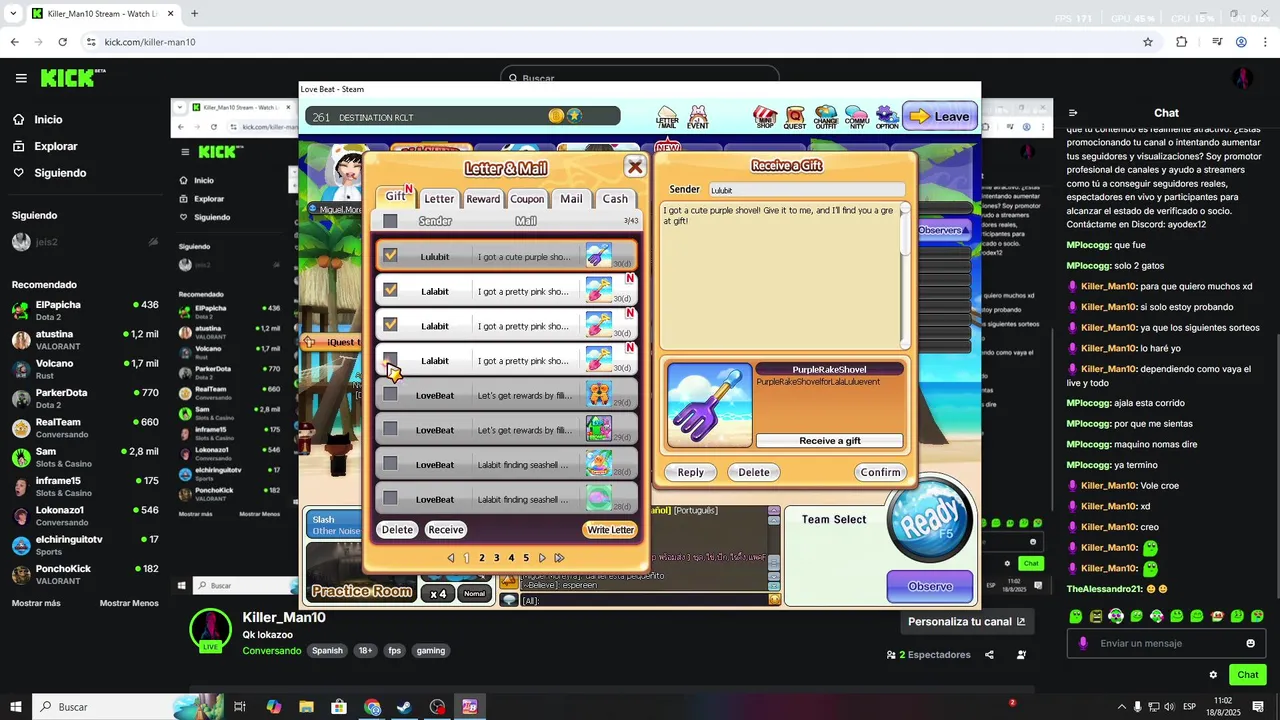Open chat settings gear
Image resolution: width=1280 pixels, height=720 pixels.
1213,675
